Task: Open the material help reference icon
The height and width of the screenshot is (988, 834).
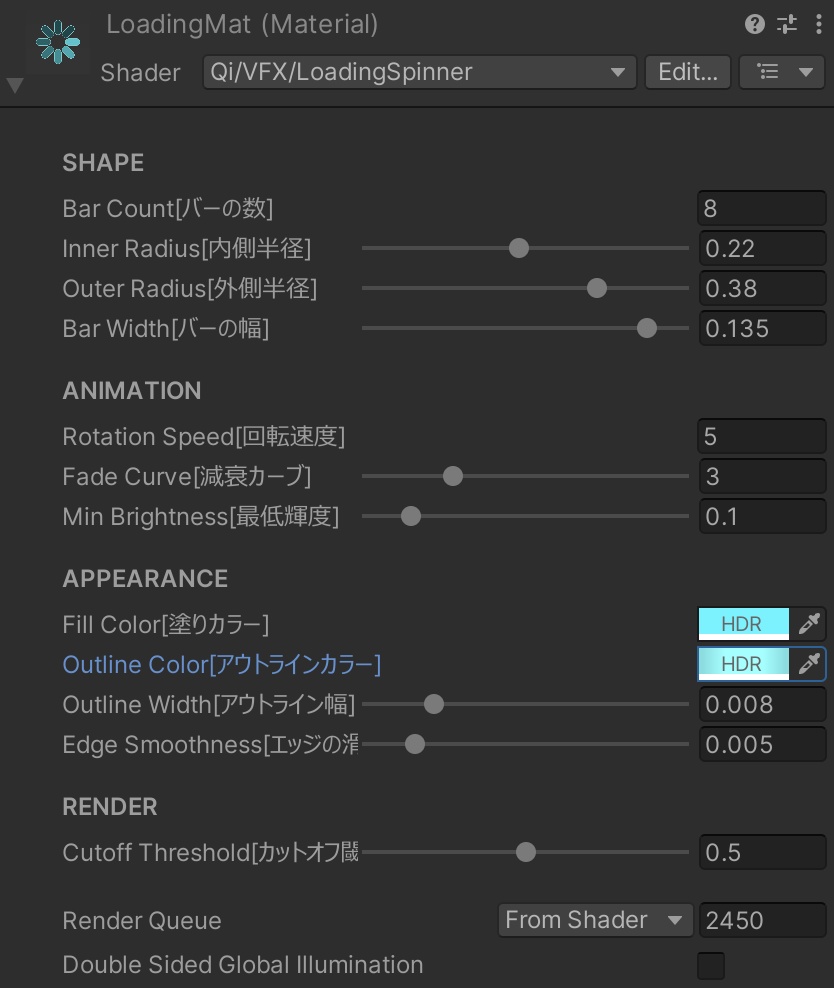Action: point(755,25)
